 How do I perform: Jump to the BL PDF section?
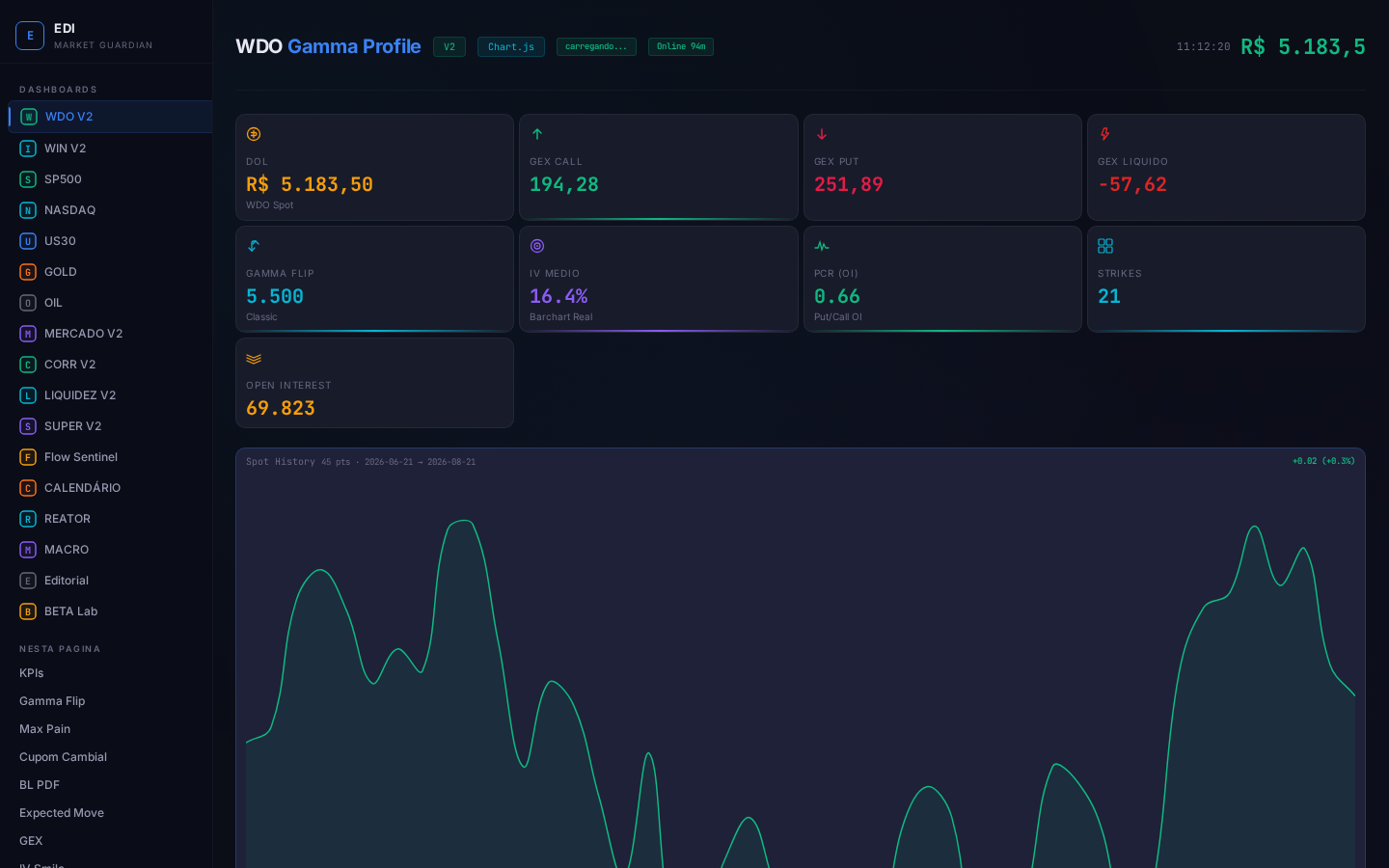[x=40, y=785]
